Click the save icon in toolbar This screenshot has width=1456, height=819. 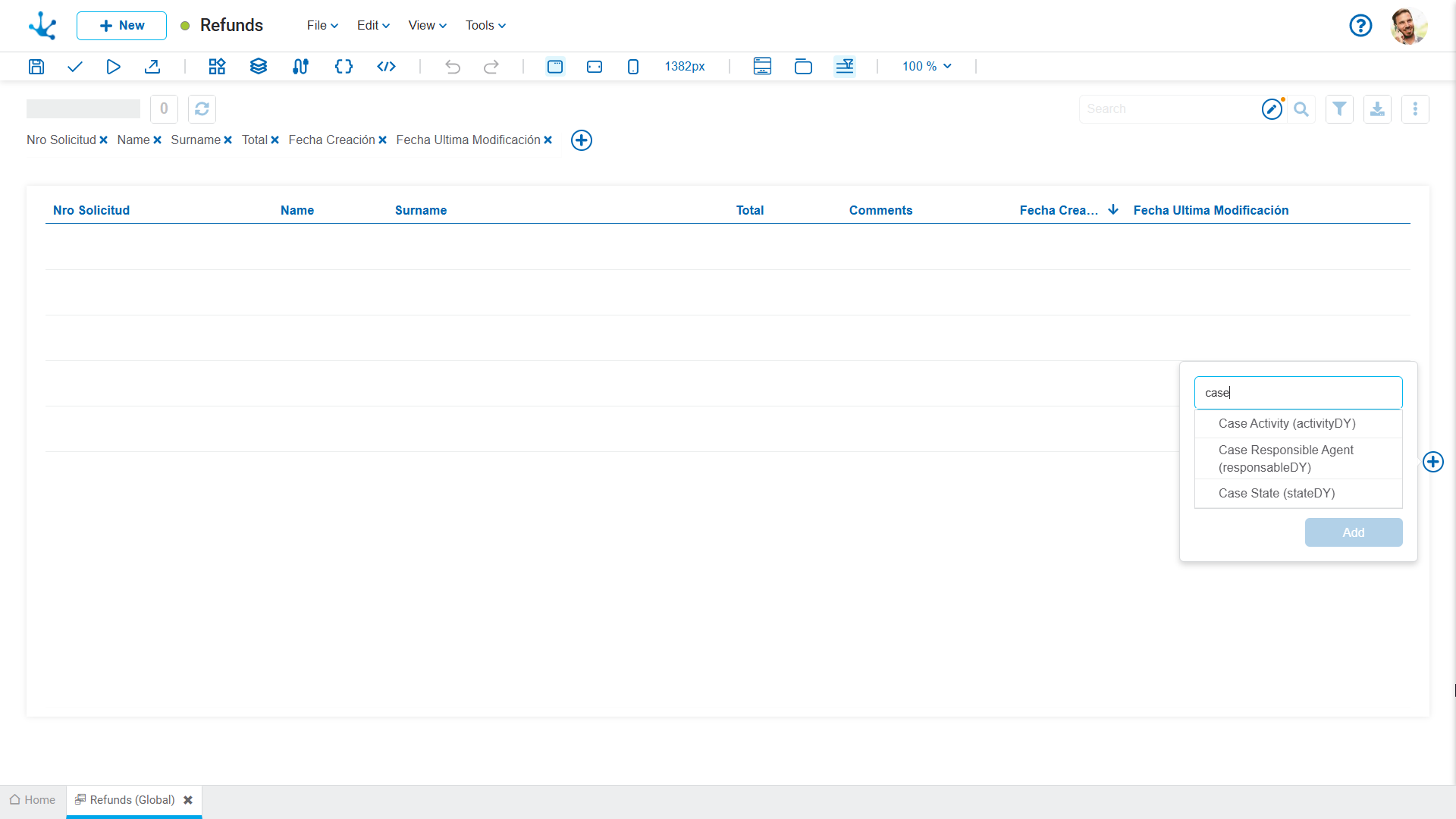pyautogui.click(x=36, y=67)
